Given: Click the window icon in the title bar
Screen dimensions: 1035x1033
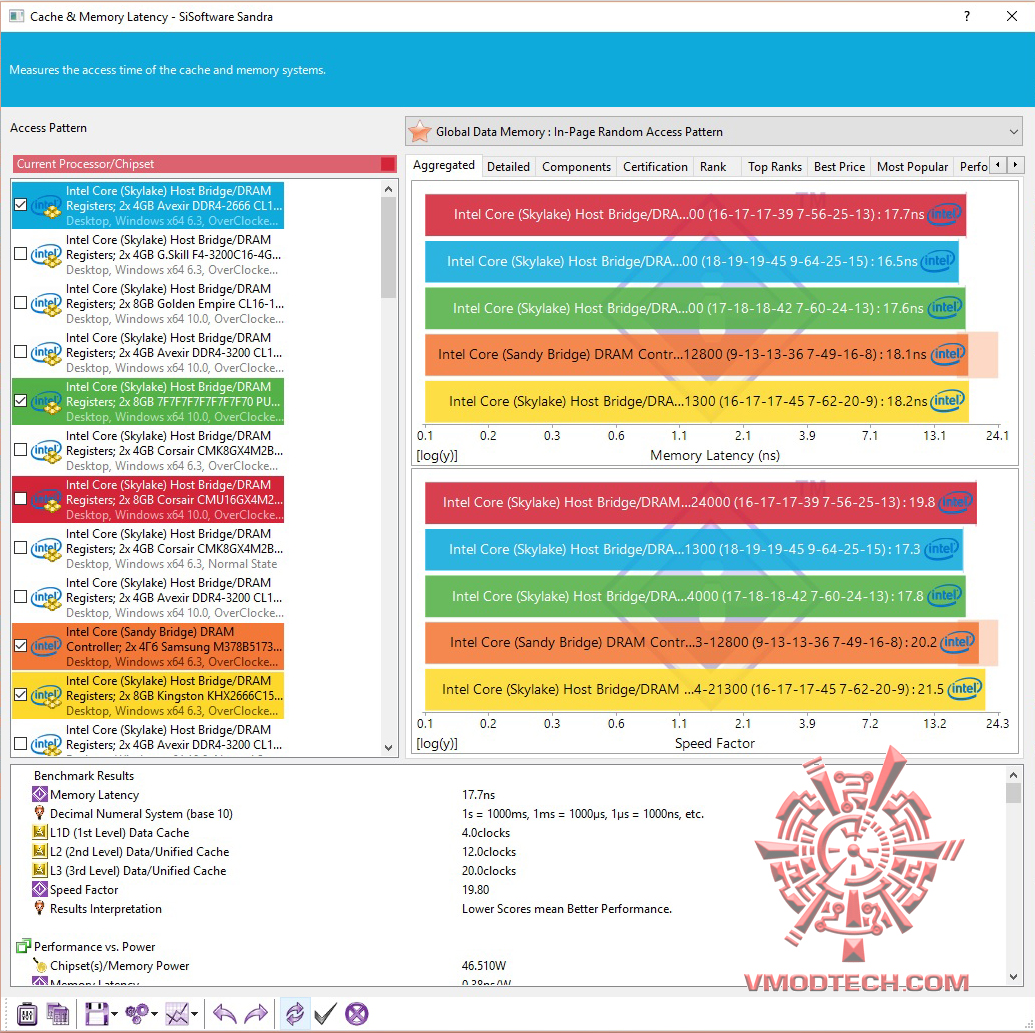Looking at the screenshot, I should pos(16,16).
